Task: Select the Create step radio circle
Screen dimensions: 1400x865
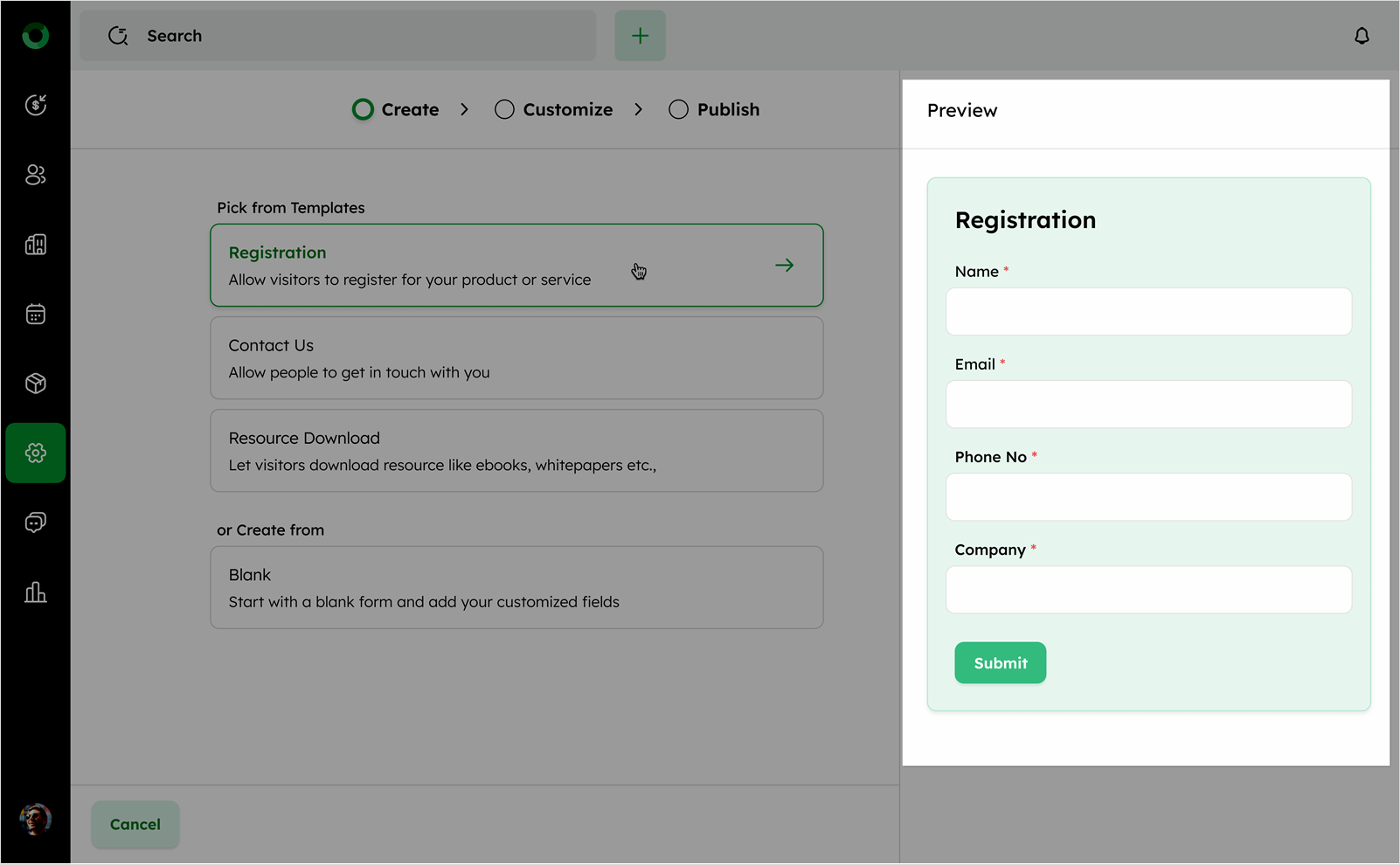Action: (363, 109)
